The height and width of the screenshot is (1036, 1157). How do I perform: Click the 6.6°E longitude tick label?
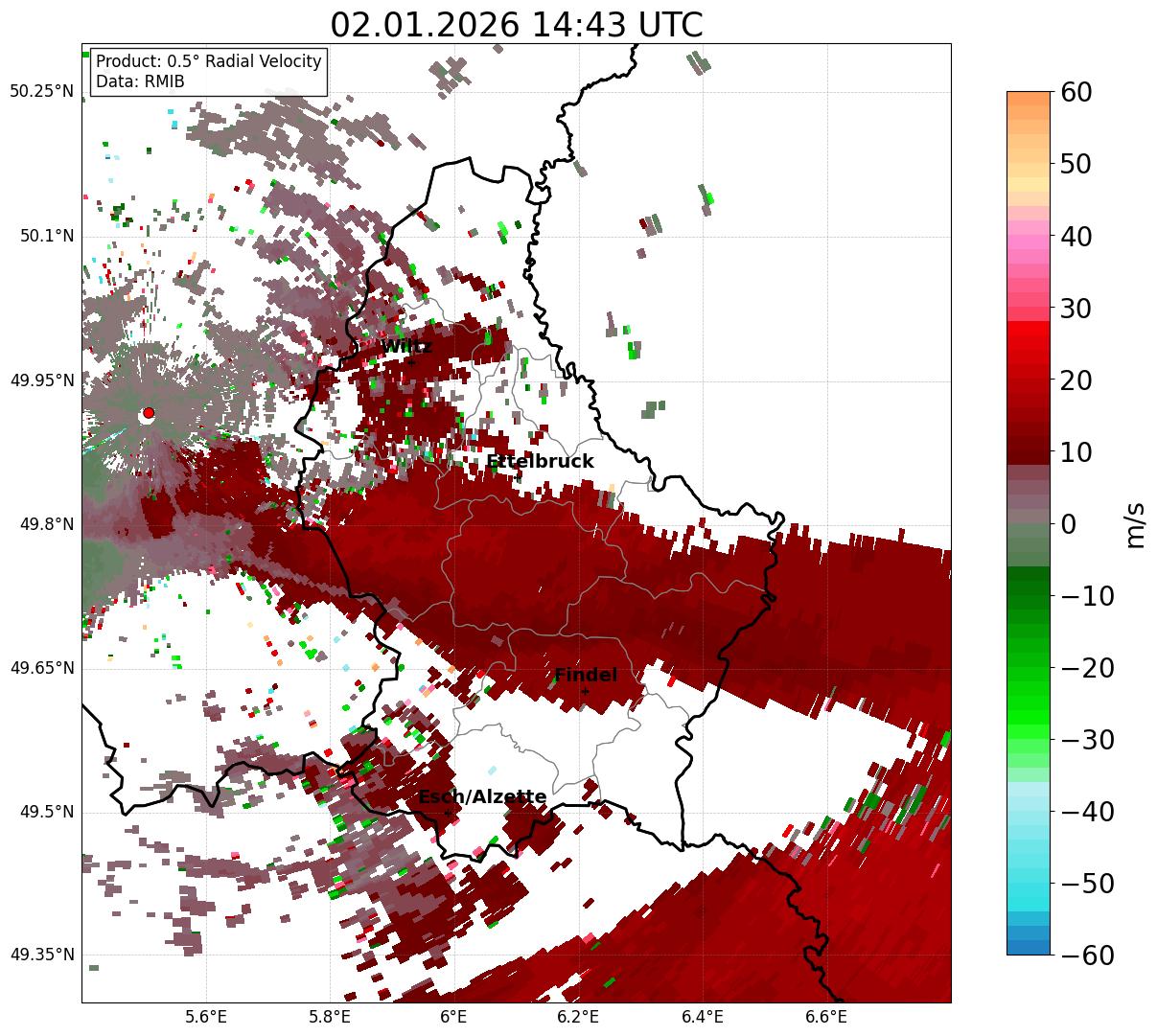(826, 1016)
